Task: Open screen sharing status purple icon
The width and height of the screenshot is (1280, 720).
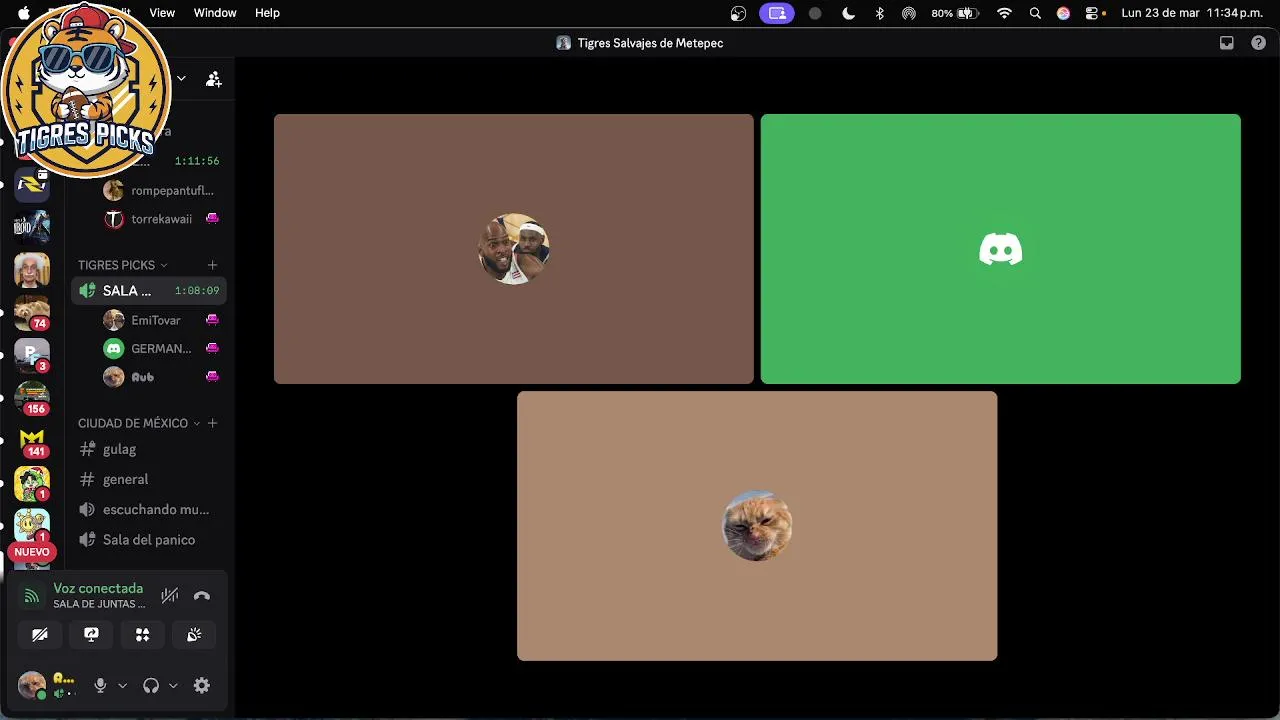Action: 778,13
